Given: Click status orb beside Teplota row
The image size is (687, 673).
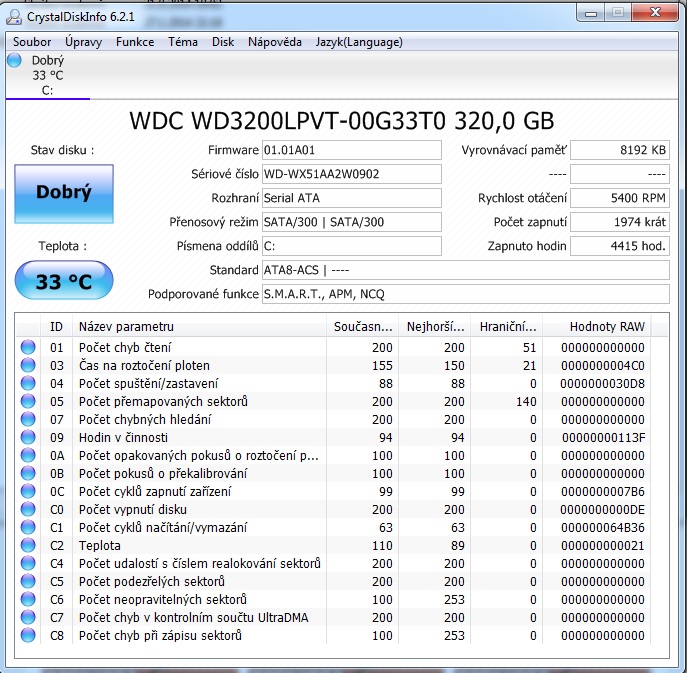Looking at the screenshot, I should click(x=28, y=545).
